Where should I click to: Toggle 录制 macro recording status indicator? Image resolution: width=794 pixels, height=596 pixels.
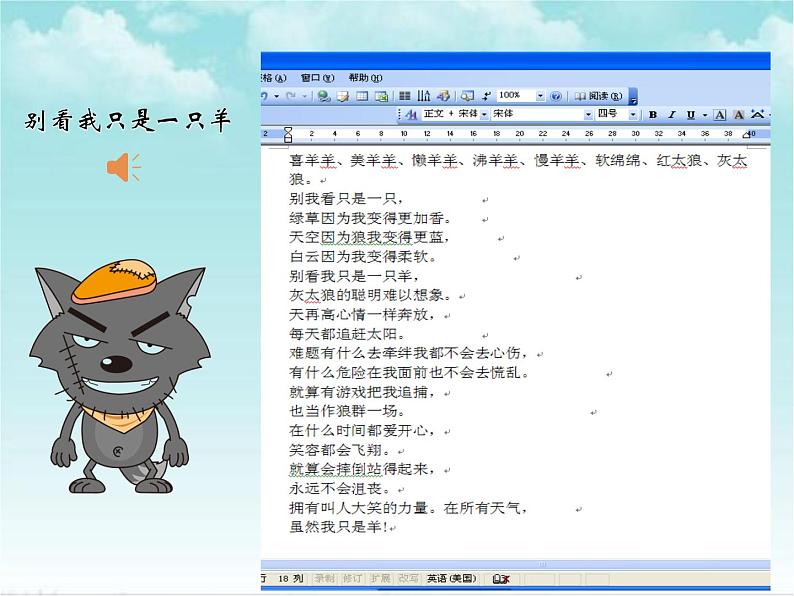pyautogui.click(x=324, y=578)
